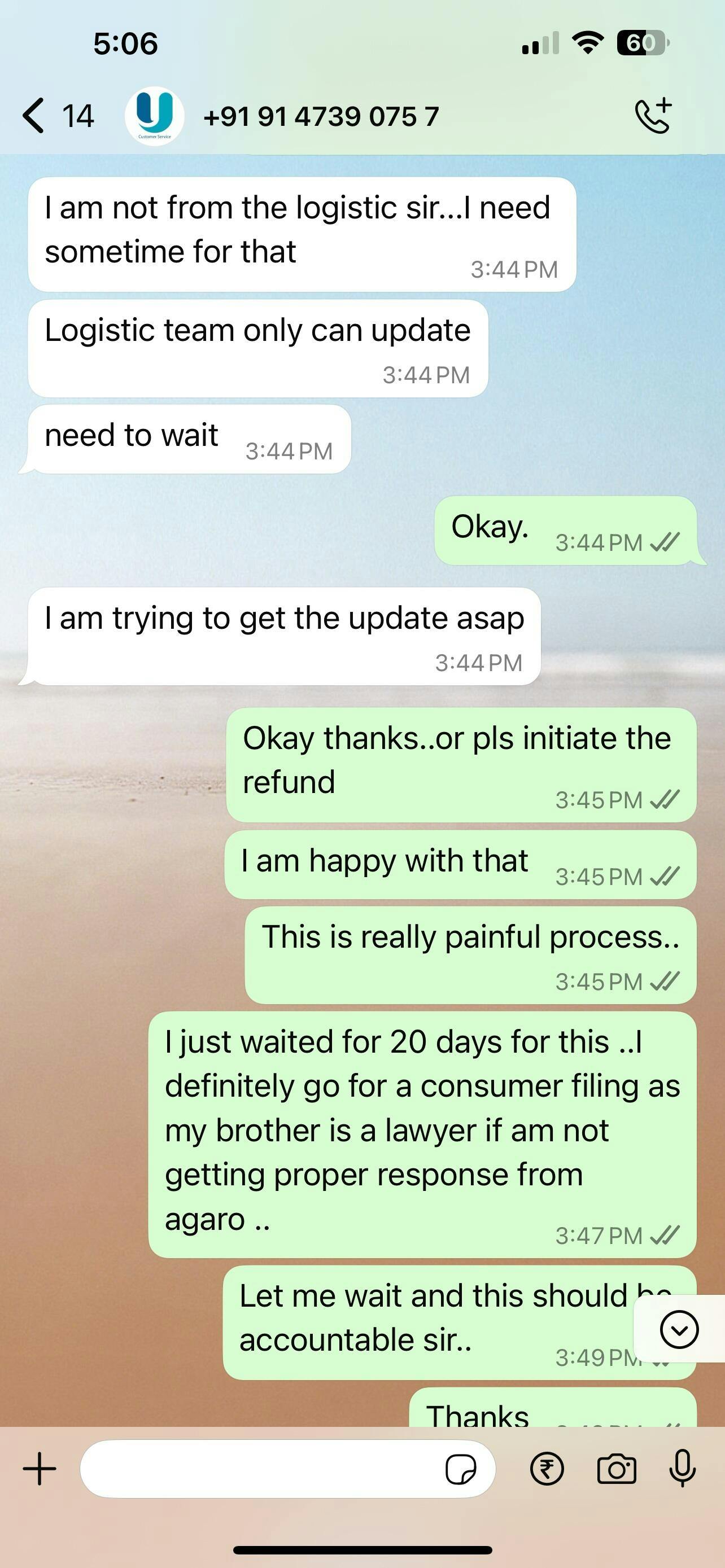Jump to latest with down-chevron button
Screen dimensions: 725x1568
pyautogui.click(x=679, y=1329)
